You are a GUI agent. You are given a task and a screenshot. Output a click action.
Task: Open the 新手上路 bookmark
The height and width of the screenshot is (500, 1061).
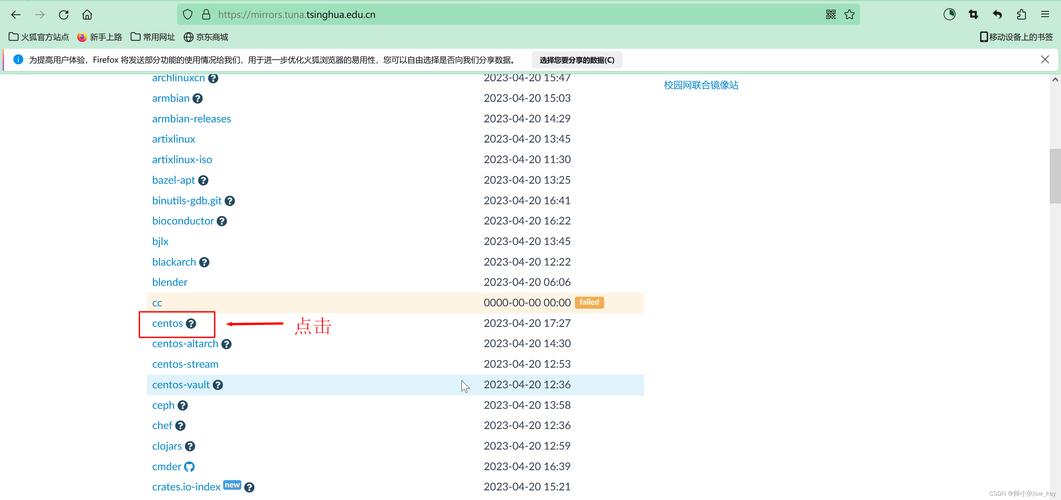[99, 37]
